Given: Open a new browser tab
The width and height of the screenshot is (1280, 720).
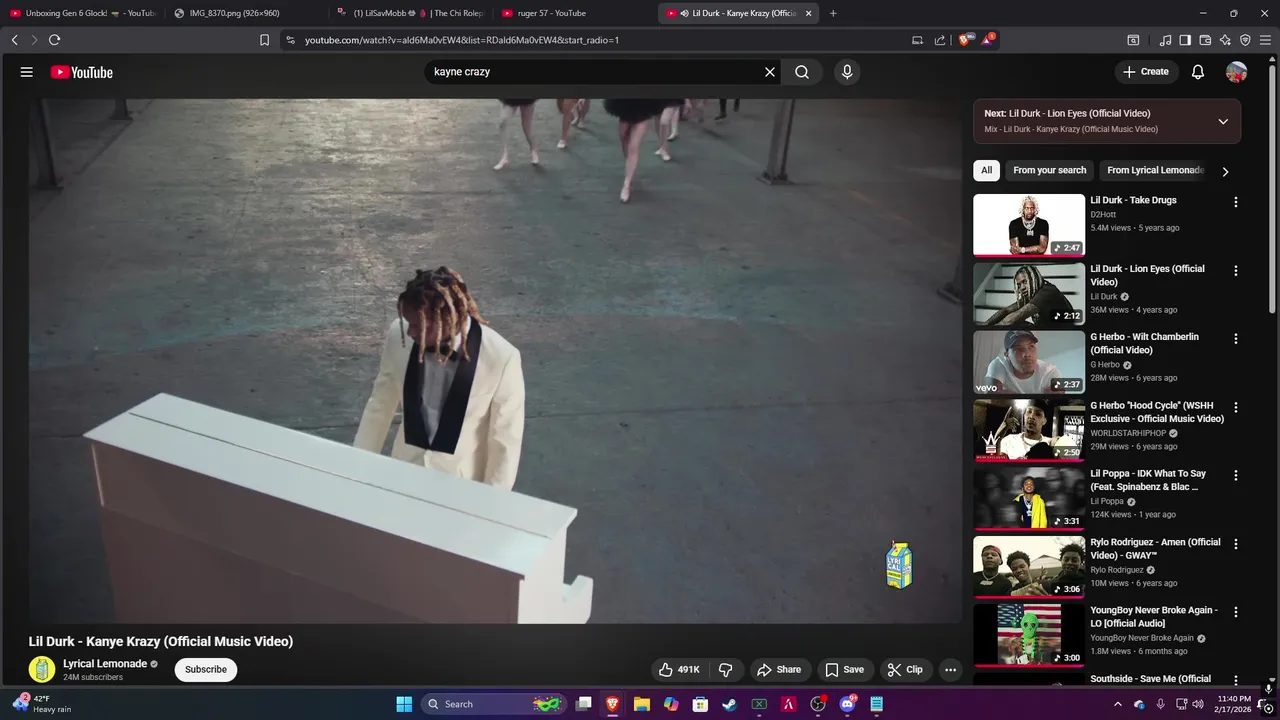Looking at the screenshot, I should [833, 13].
